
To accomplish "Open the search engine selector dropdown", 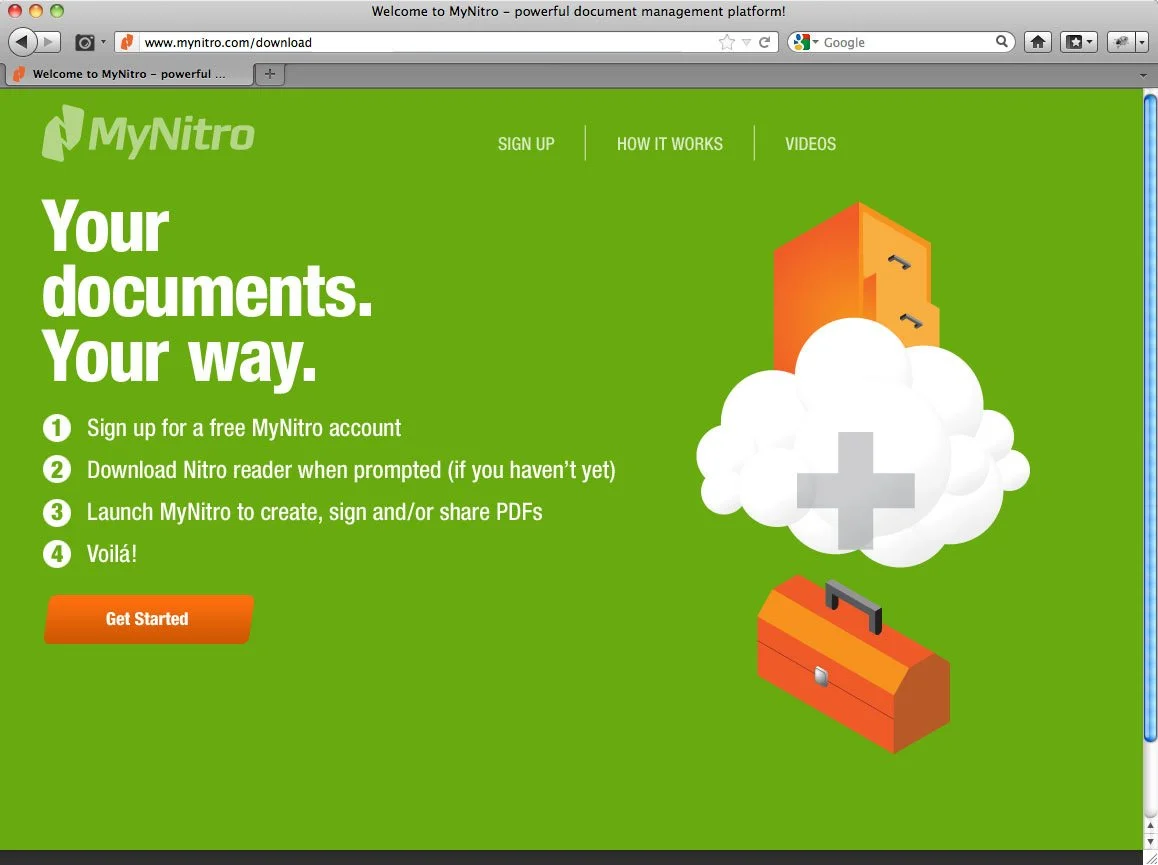I will 804,42.
